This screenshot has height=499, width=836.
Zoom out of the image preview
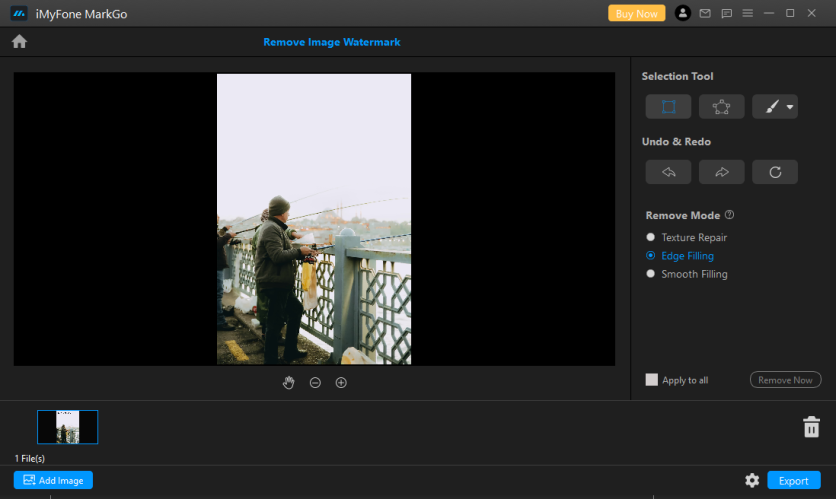point(315,382)
